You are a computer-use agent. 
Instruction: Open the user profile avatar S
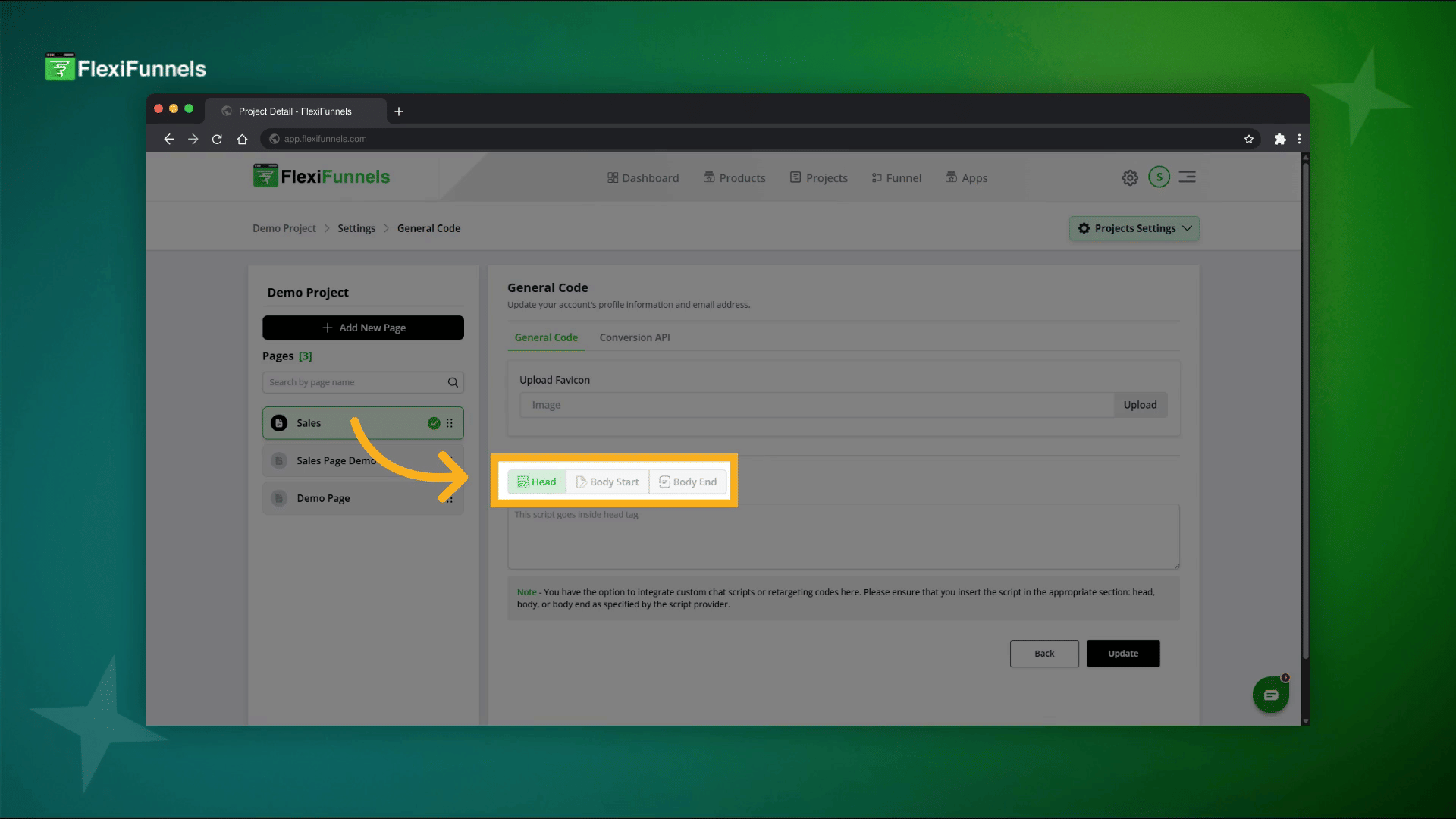coord(1159,177)
